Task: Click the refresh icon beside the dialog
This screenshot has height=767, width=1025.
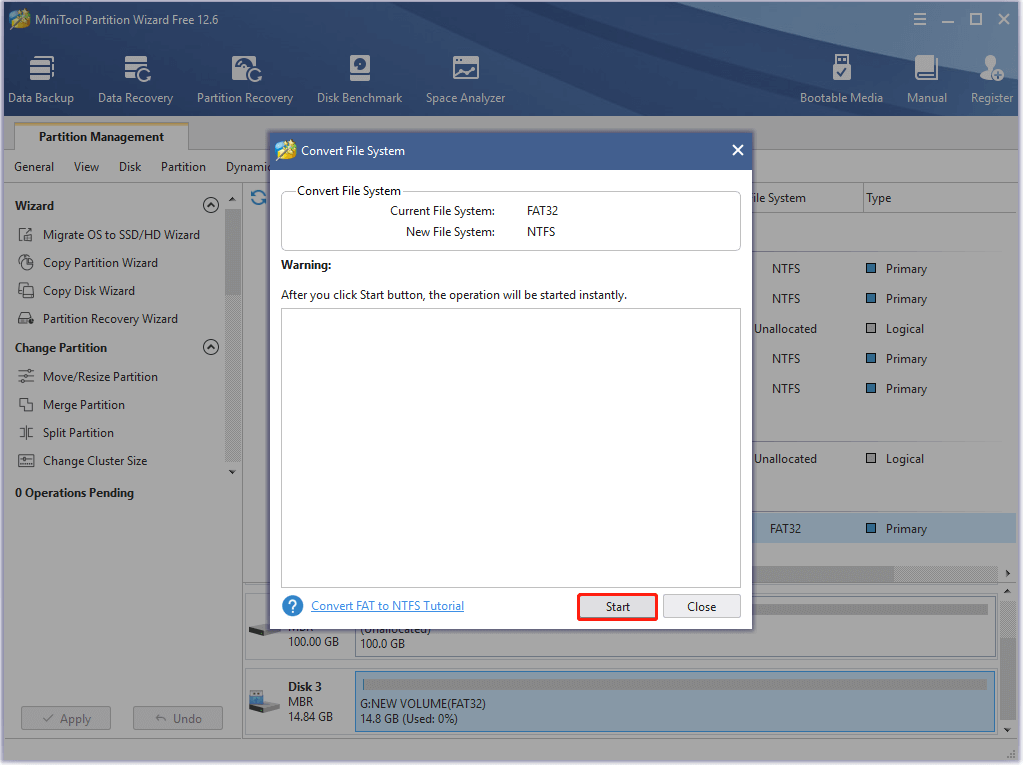Action: (258, 197)
